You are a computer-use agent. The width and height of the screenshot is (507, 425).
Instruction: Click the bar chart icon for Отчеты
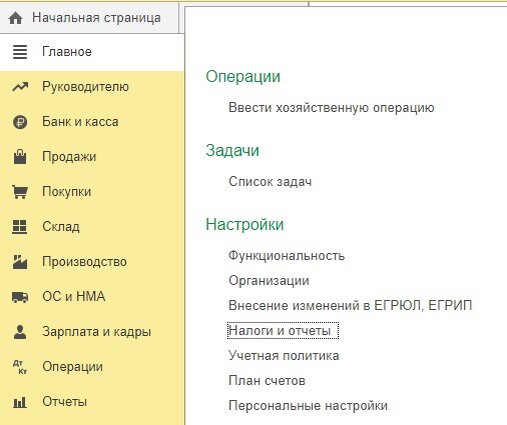(x=20, y=402)
